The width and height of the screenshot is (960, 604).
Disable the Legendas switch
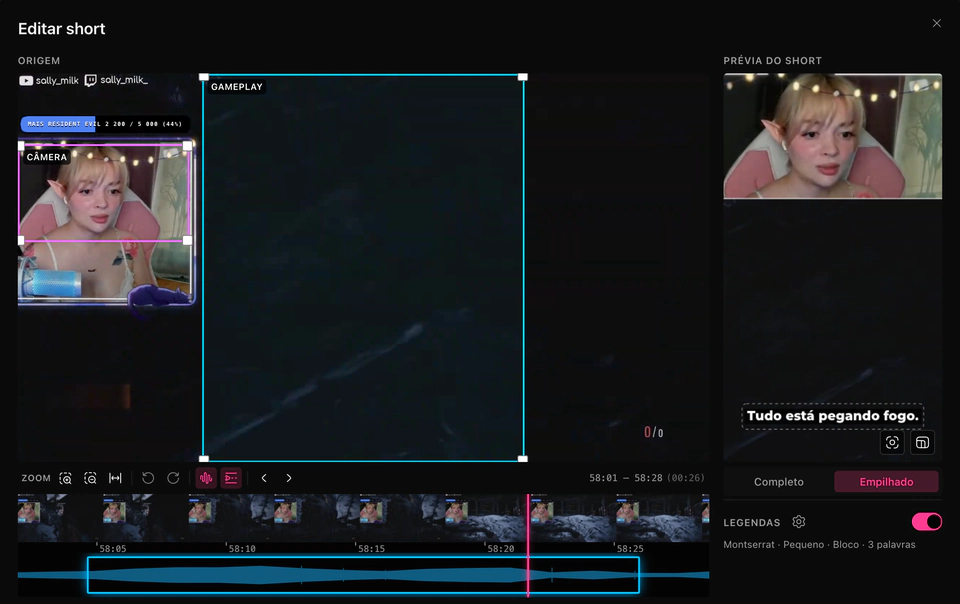[x=927, y=522]
